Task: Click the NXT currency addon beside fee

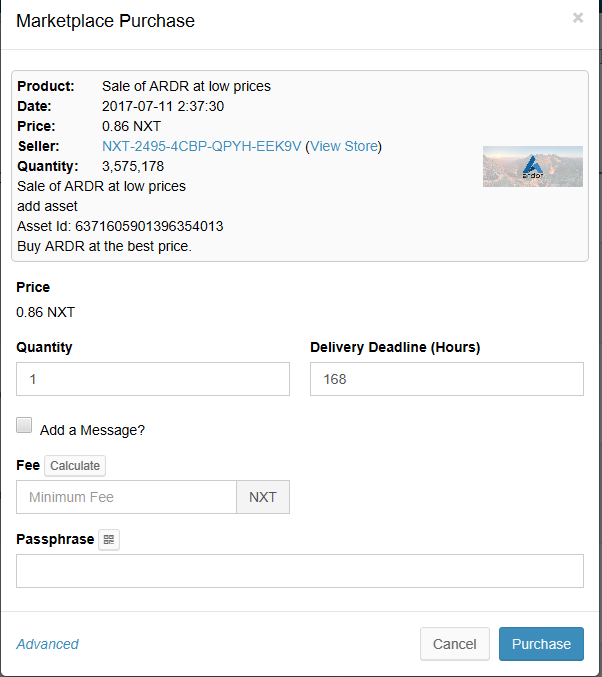Action: click(x=263, y=497)
